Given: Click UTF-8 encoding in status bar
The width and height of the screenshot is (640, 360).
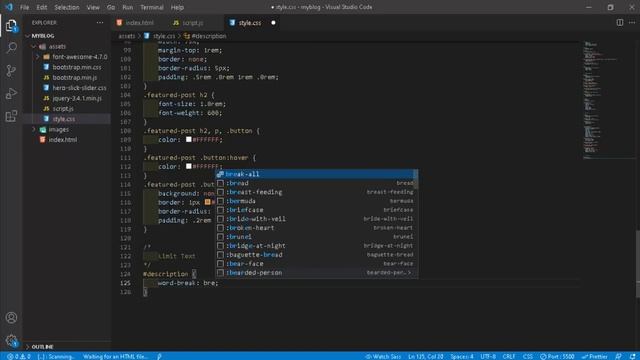Looking at the screenshot, I should (x=488, y=356).
